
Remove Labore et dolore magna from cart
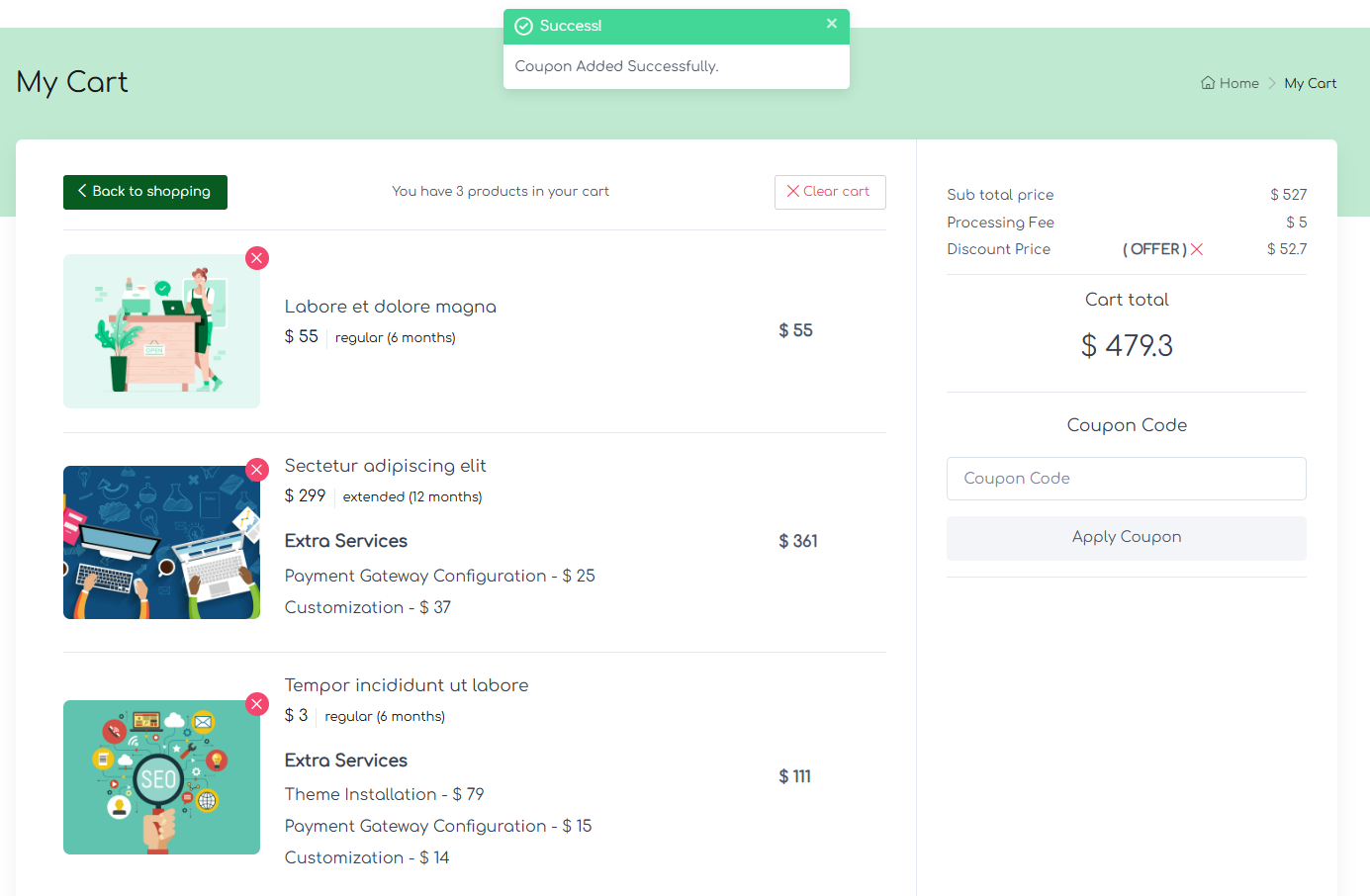point(257,258)
